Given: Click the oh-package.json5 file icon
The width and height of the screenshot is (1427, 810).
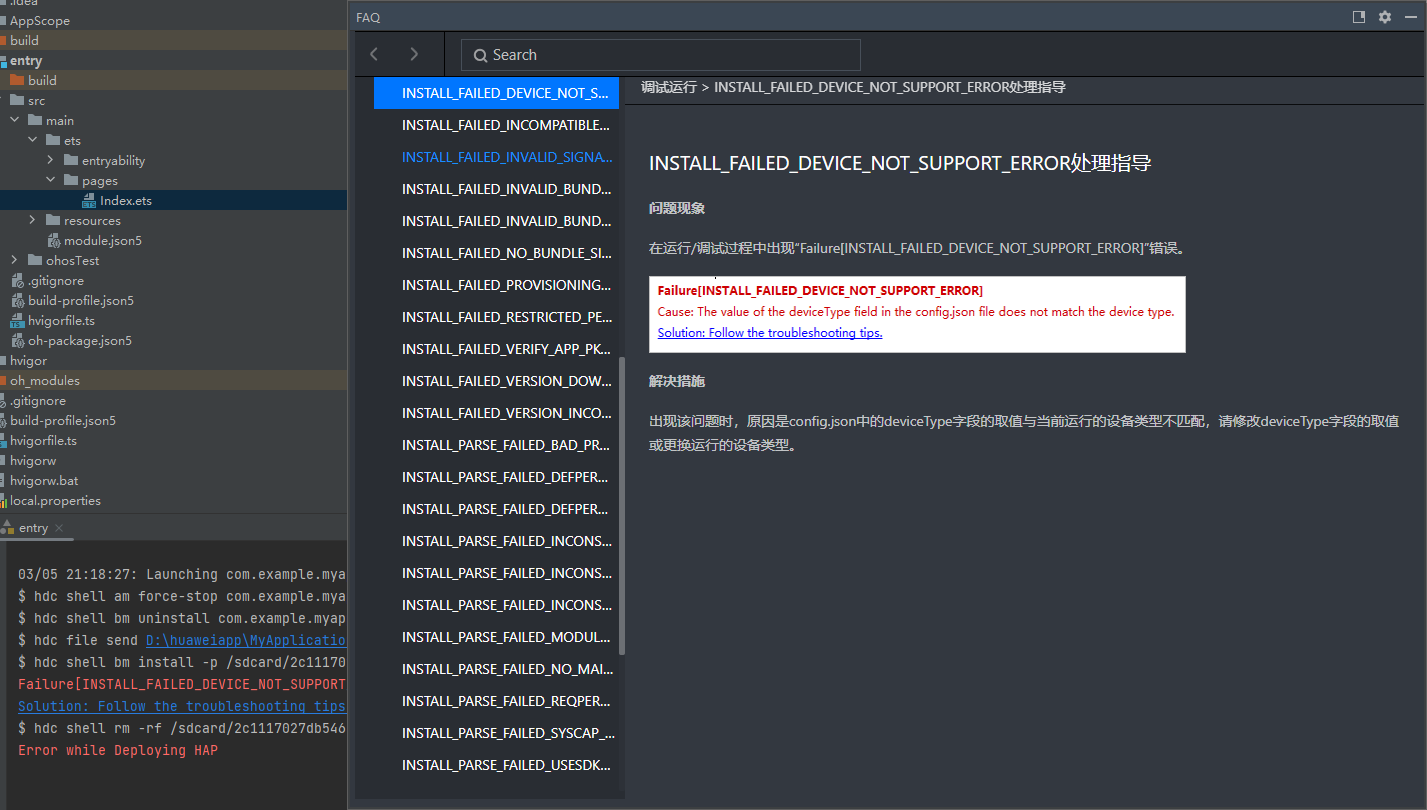Looking at the screenshot, I should click(x=18, y=341).
